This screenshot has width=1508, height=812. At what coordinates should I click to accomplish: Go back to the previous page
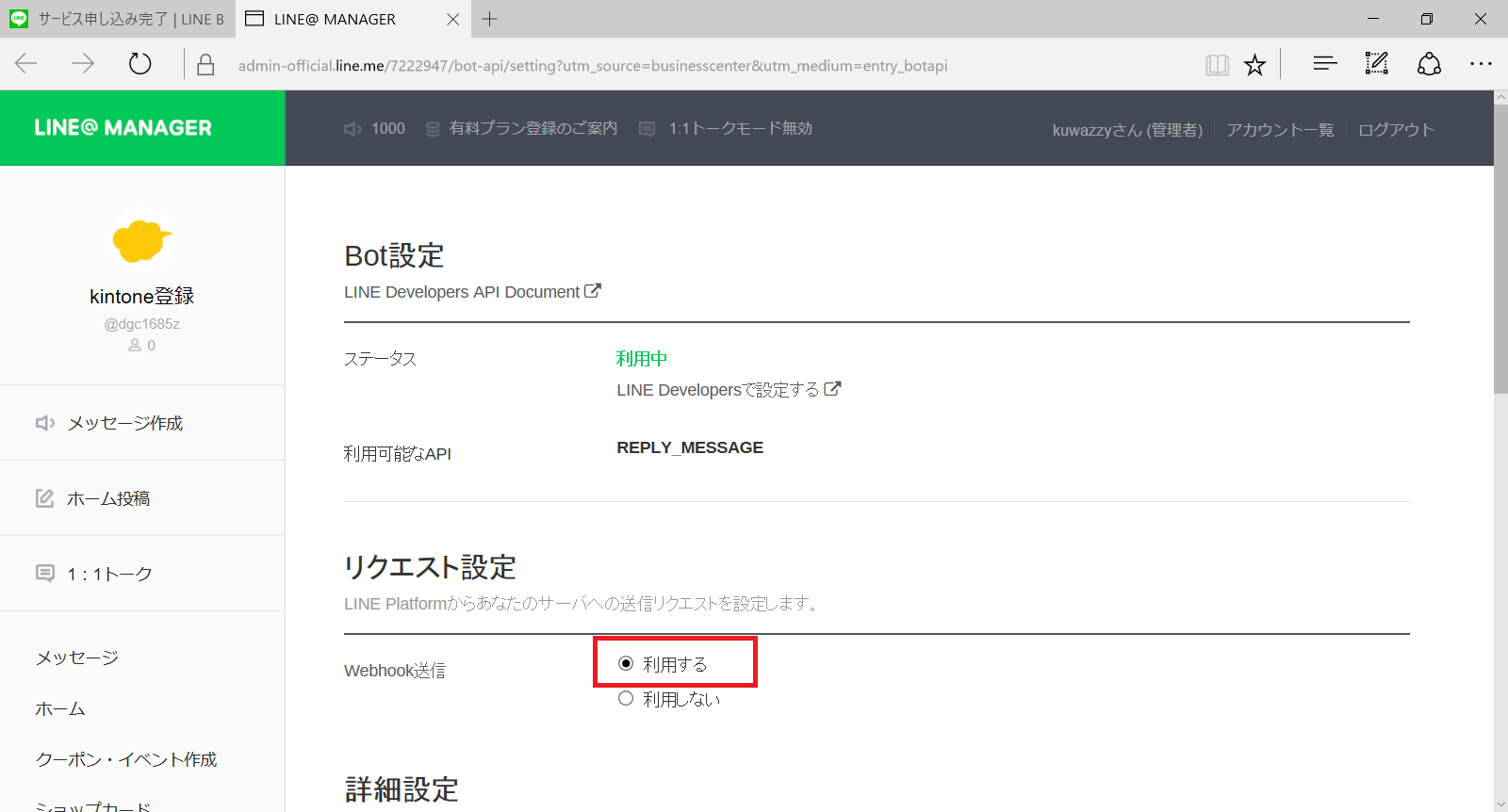(x=26, y=64)
